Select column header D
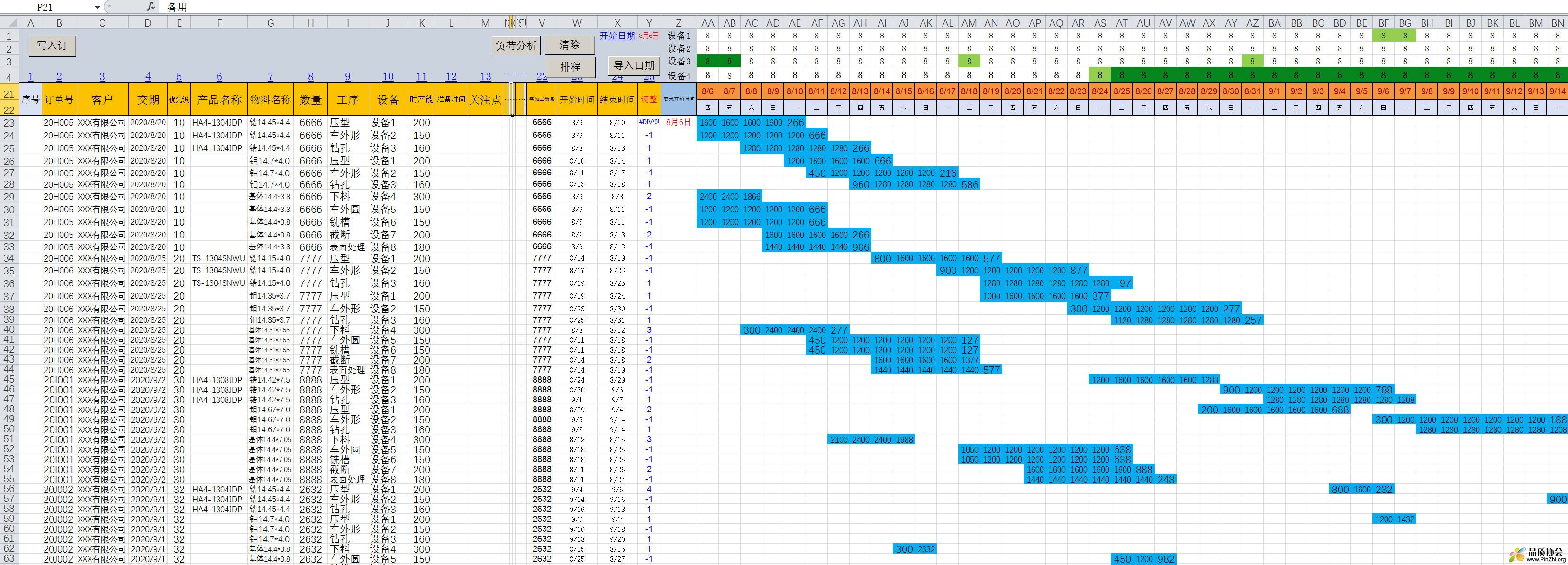This screenshot has width=1568, height=565. [148, 23]
